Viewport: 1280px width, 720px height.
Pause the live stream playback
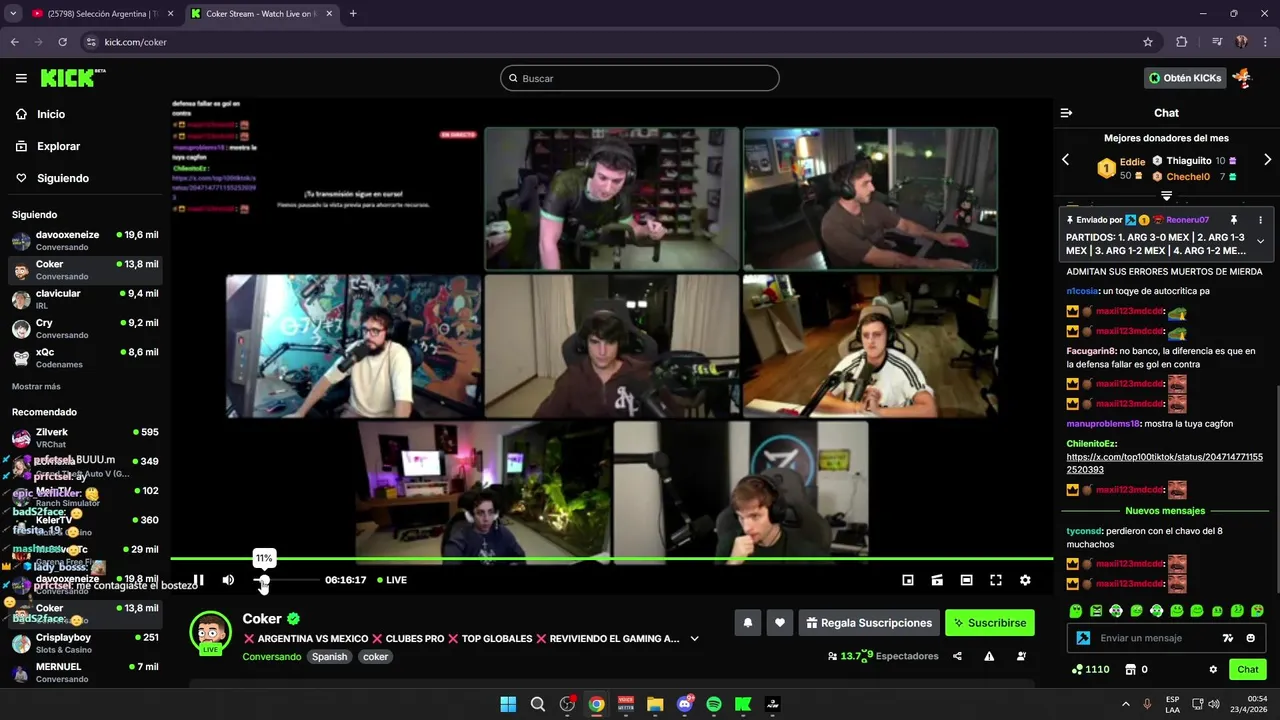198,580
